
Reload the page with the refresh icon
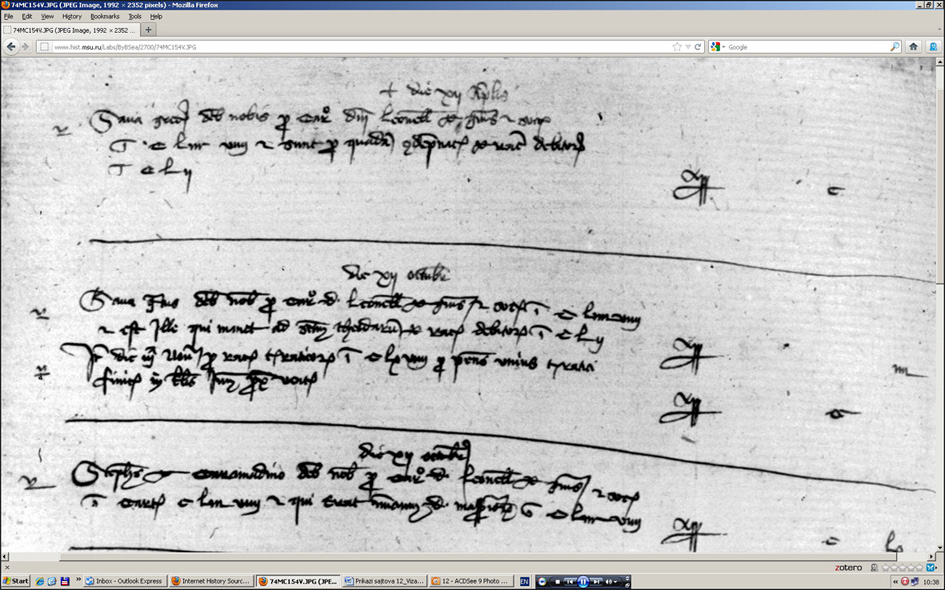pos(698,47)
